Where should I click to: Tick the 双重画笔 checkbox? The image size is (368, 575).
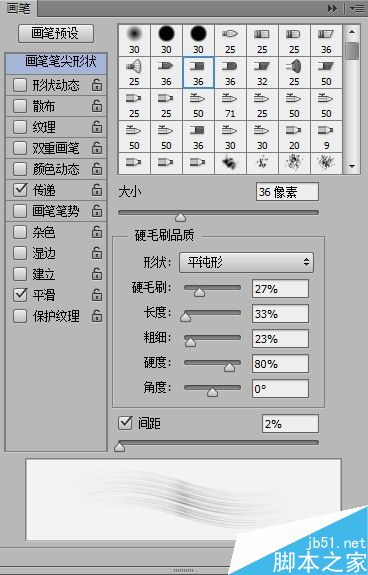click(x=20, y=148)
